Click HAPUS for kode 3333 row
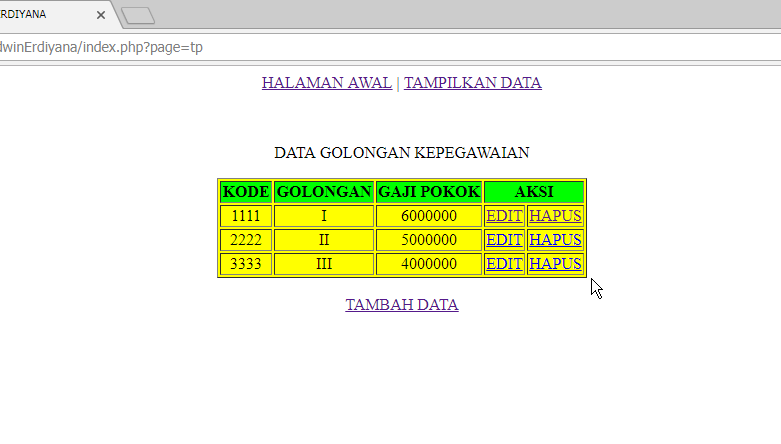Viewport: 781px width, 444px height. (x=555, y=264)
